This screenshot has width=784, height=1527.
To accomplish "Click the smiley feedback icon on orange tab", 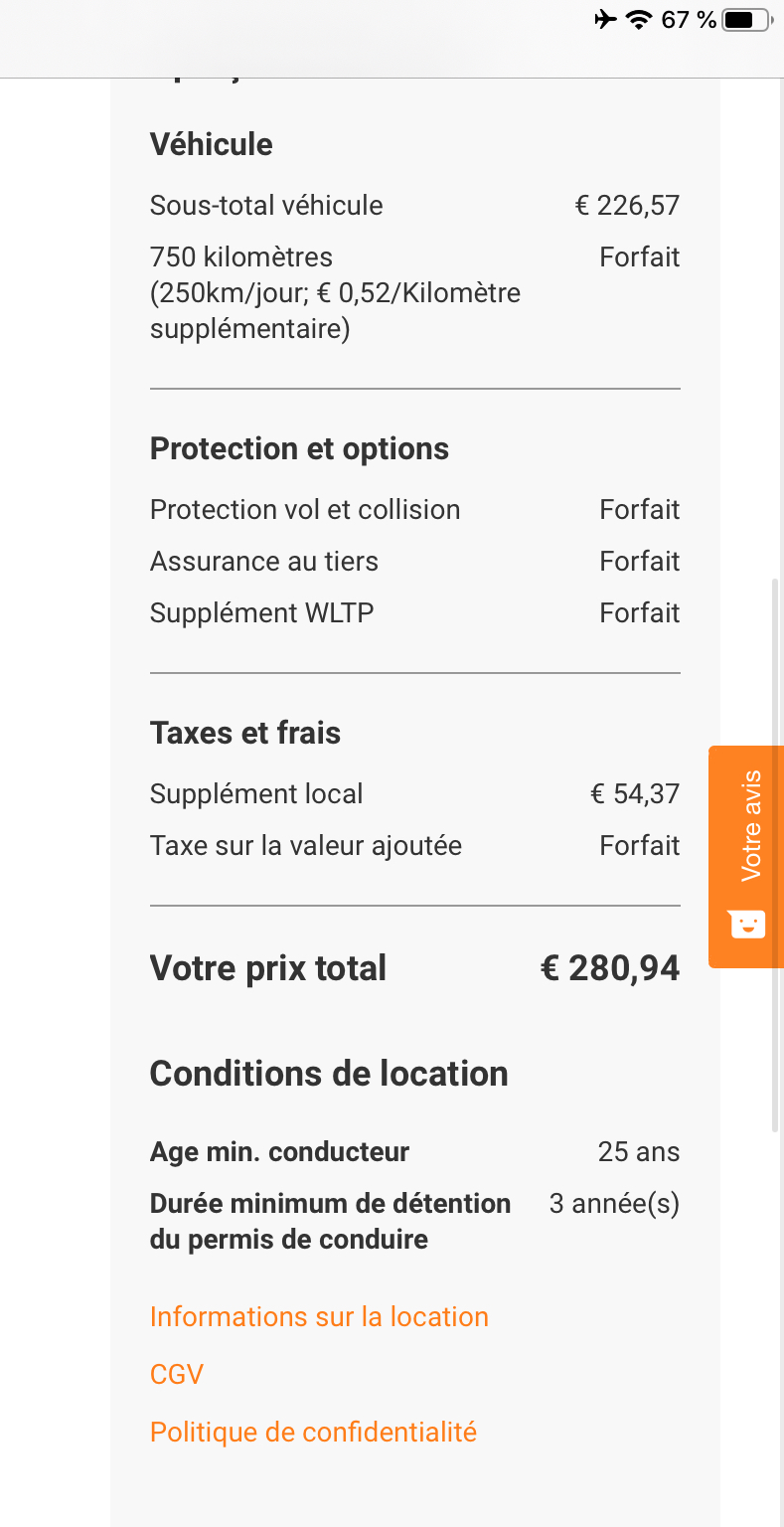I will pyautogui.click(x=747, y=925).
